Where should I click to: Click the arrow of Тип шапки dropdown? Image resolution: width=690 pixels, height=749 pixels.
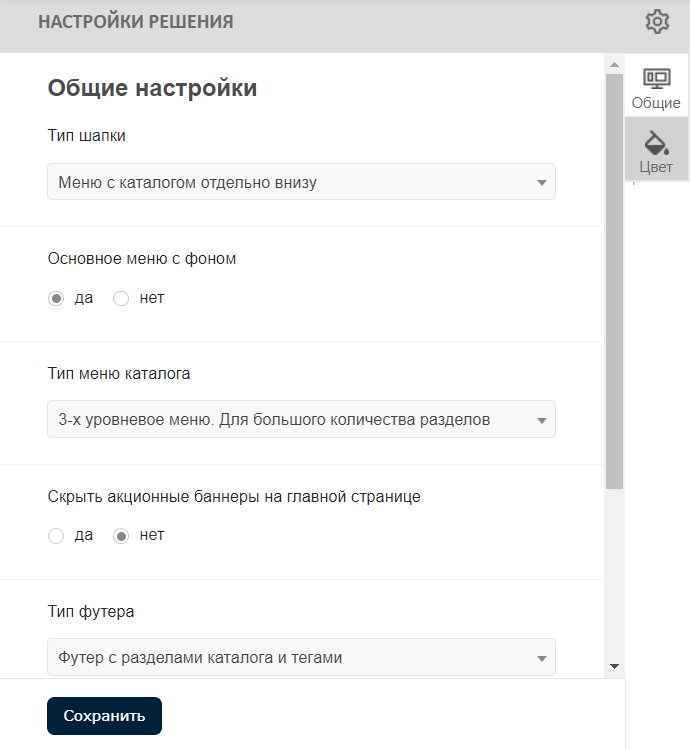[541, 183]
